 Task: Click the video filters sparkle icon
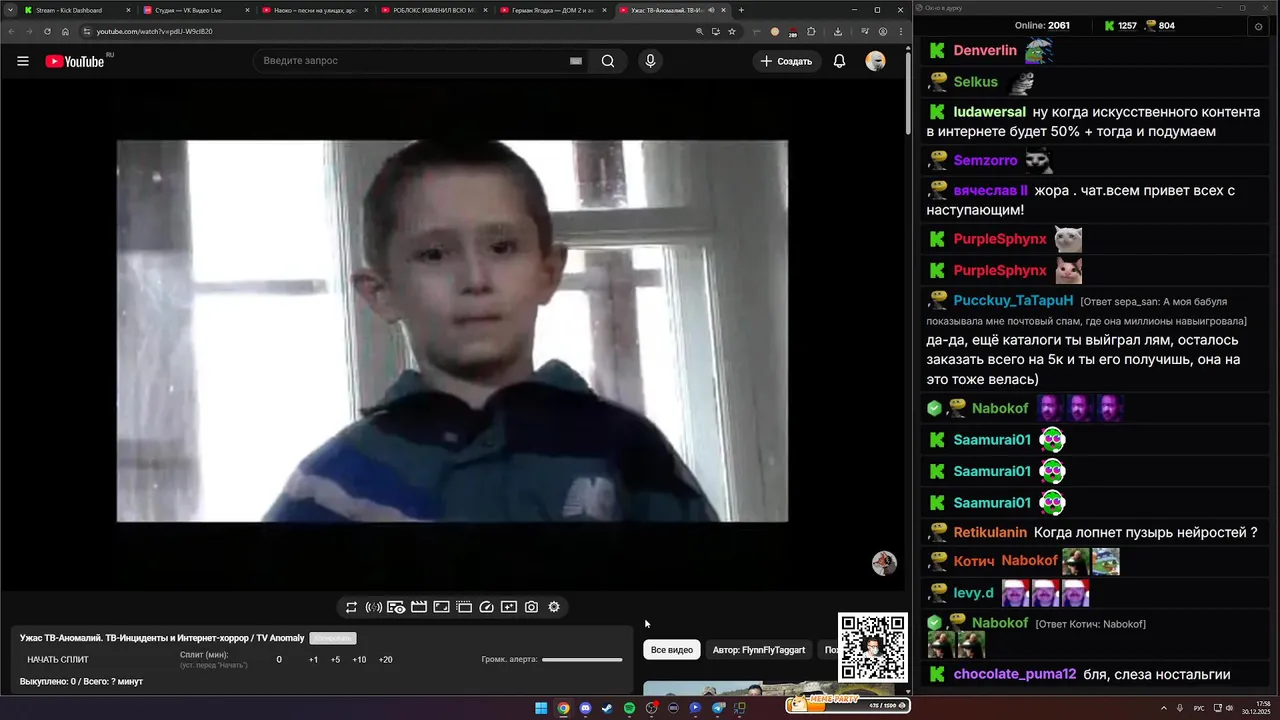click(x=509, y=607)
